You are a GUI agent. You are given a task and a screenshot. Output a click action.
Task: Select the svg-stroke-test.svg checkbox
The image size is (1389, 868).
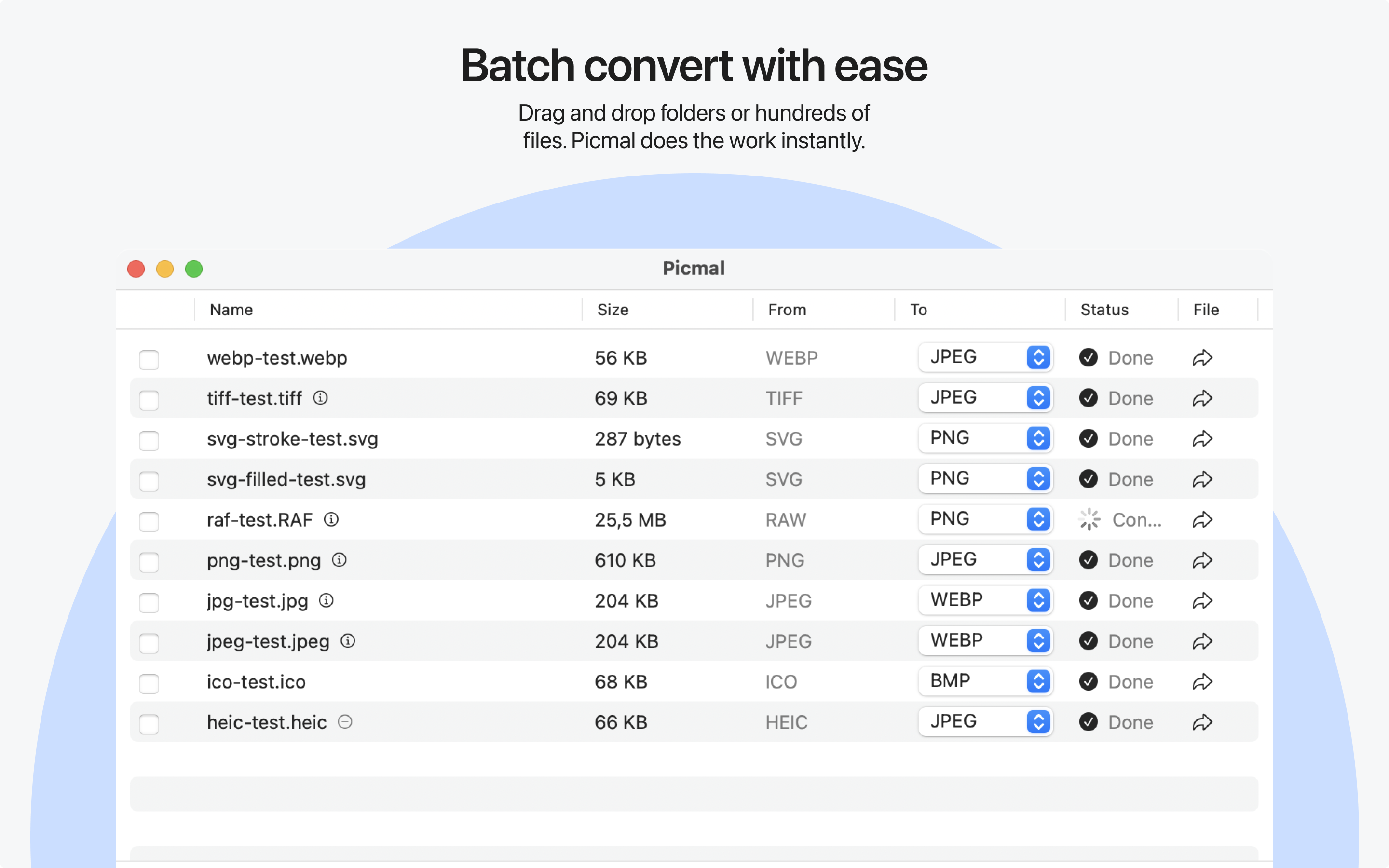click(x=149, y=441)
